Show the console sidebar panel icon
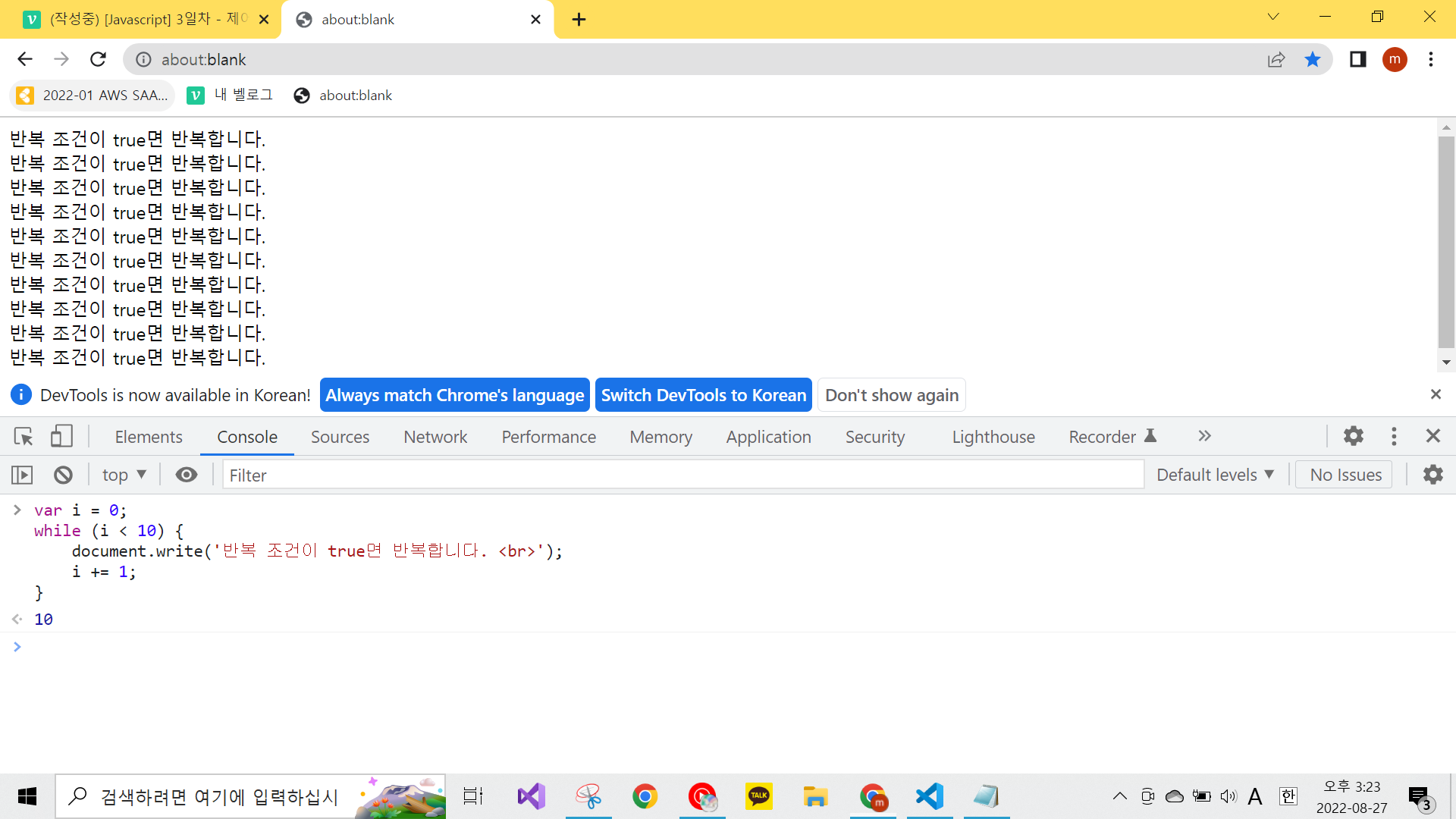Image resolution: width=1456 pixels, height=819 pixels. pyautogui.click(x=22, y=475)
